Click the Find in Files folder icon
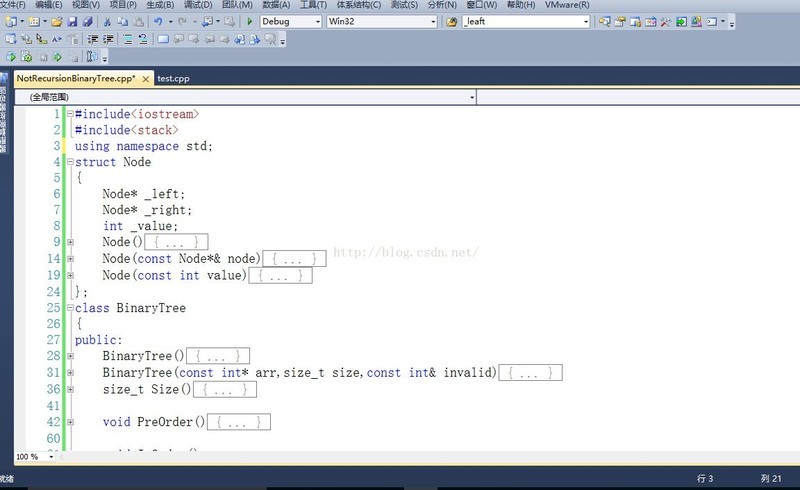Image resolution: width=800 pixels, height=490 pixels. [x=452, y=21]
